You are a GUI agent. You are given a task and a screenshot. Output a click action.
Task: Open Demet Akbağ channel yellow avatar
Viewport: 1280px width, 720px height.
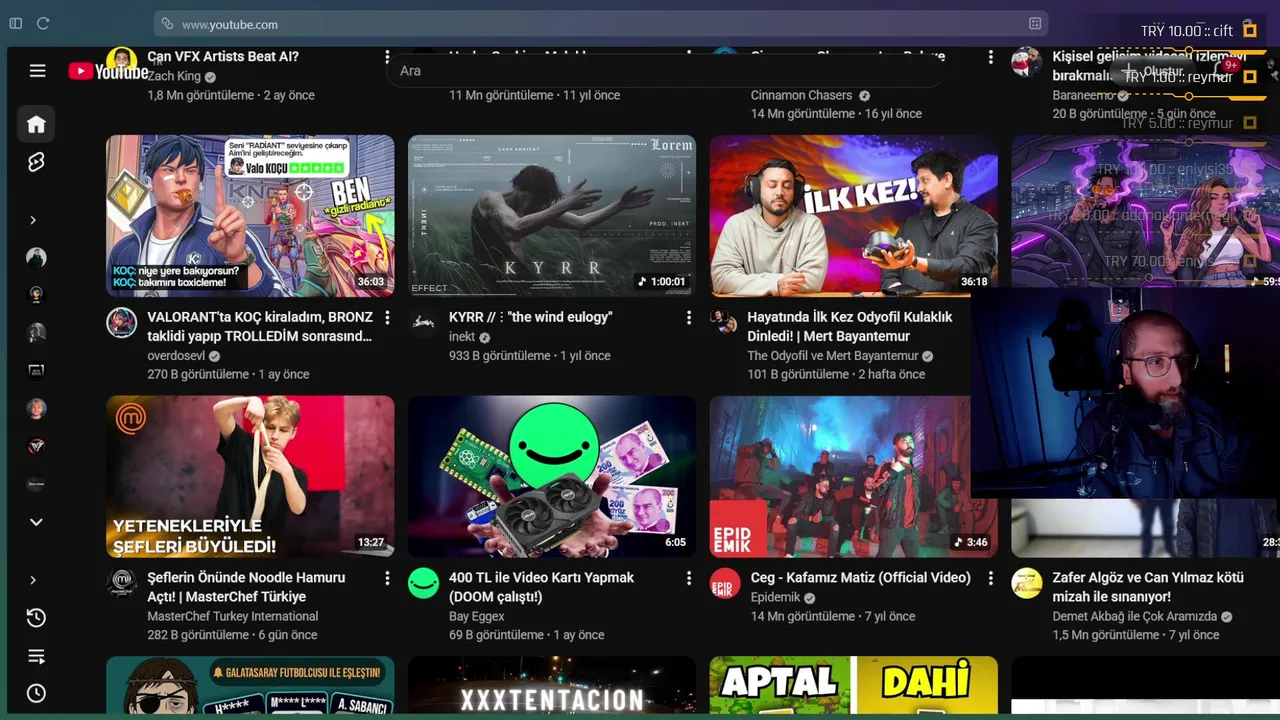tap(1026, 583)
